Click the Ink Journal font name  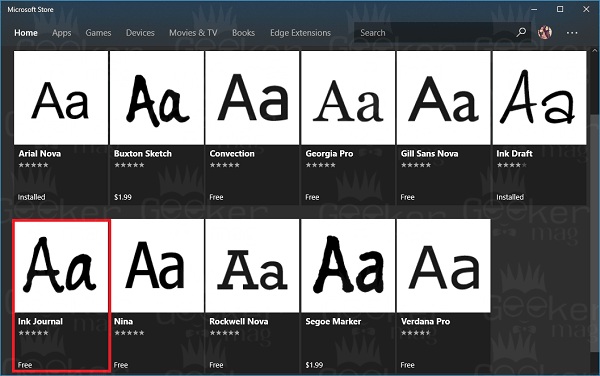(40, 322)
